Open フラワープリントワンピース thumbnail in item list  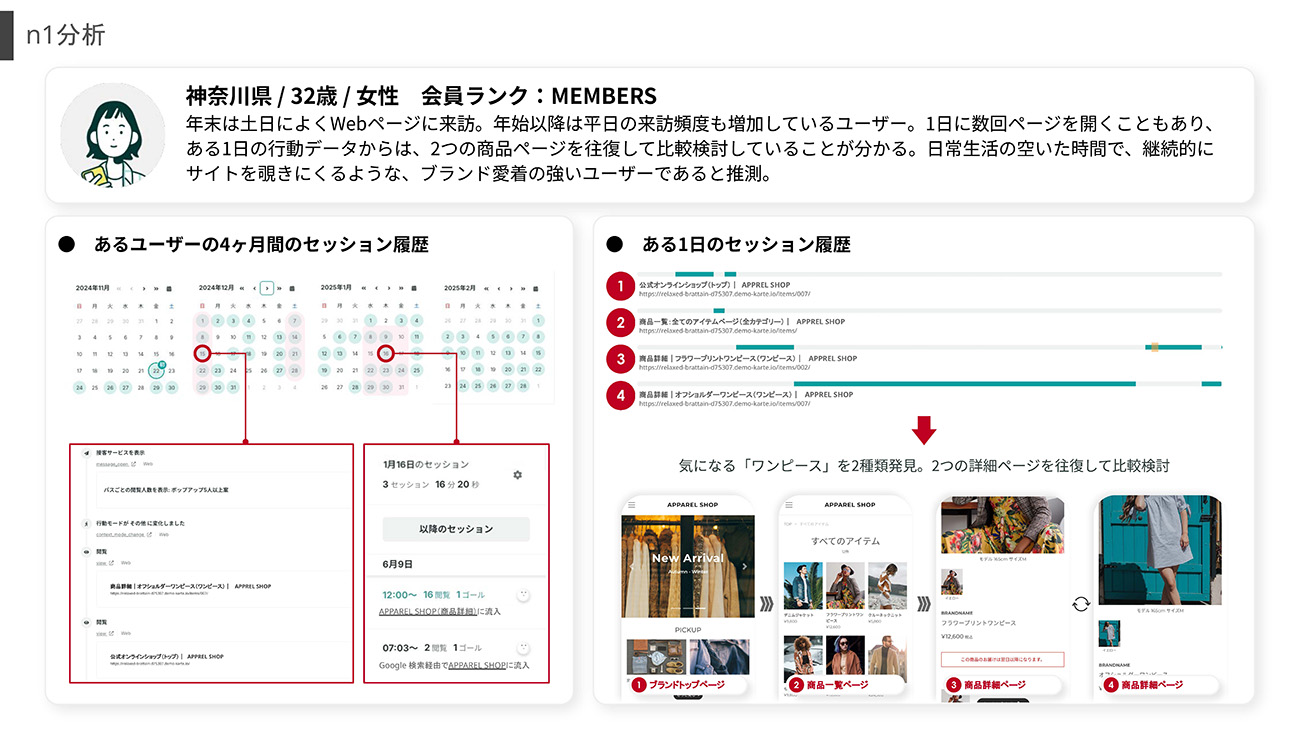[x=845, y=586]
